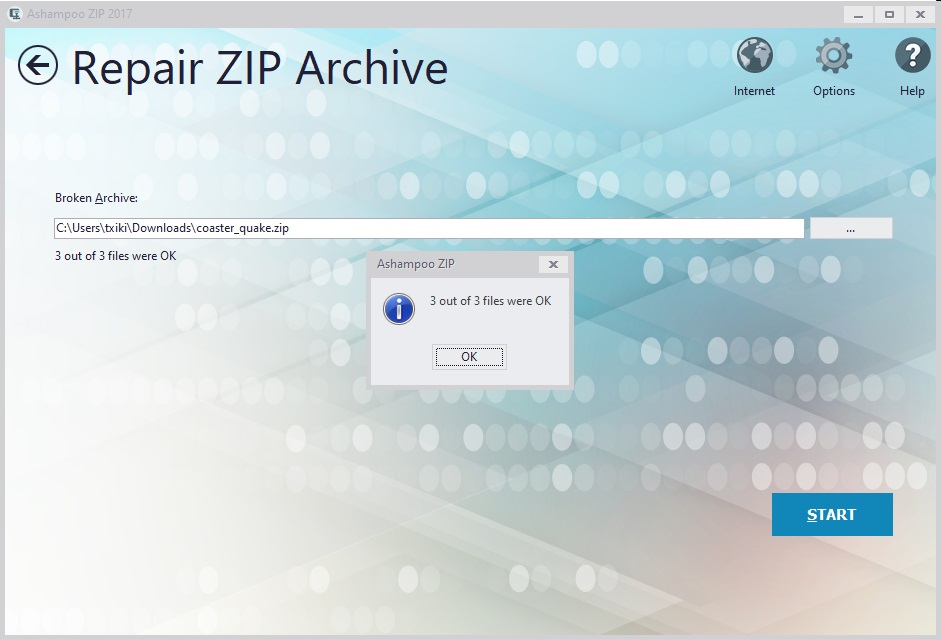Click the Ashampoo ZIP icon in the title bar
Image resolution: width=941 pixels, height=639 pixels.
point(14,14)
